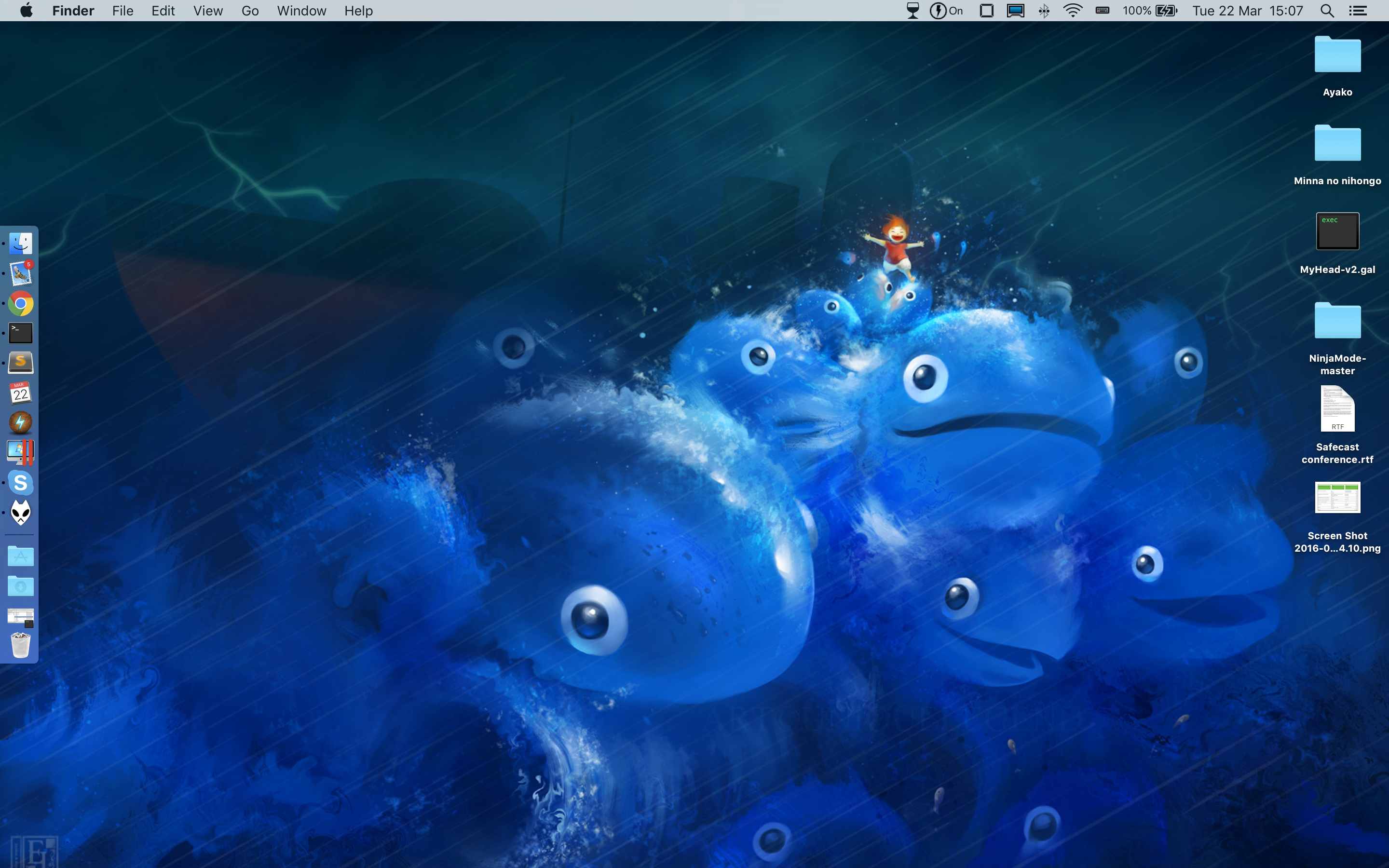Toggle the lightning 'On' menu bar item
The image size is (1389, 868).
(946, 11)
